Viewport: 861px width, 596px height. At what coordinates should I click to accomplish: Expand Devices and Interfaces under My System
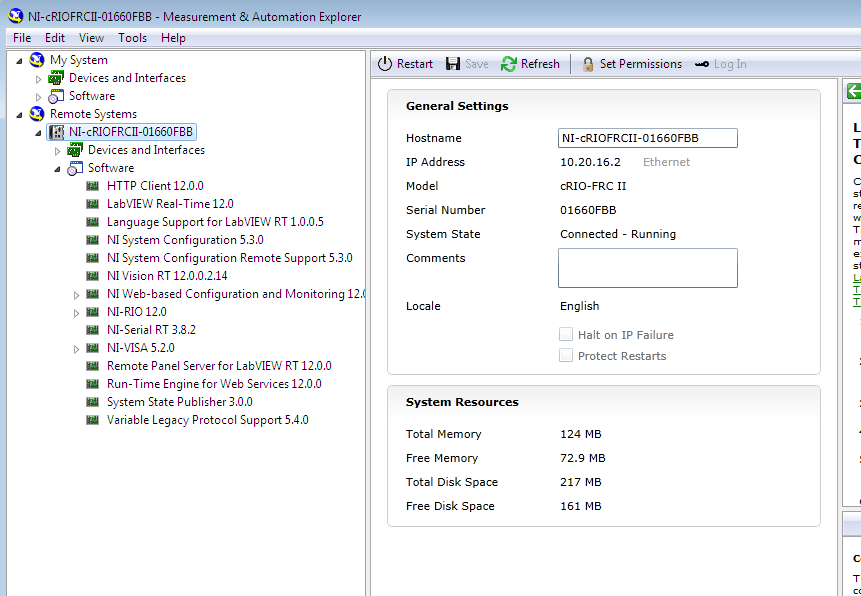(38, 79)
